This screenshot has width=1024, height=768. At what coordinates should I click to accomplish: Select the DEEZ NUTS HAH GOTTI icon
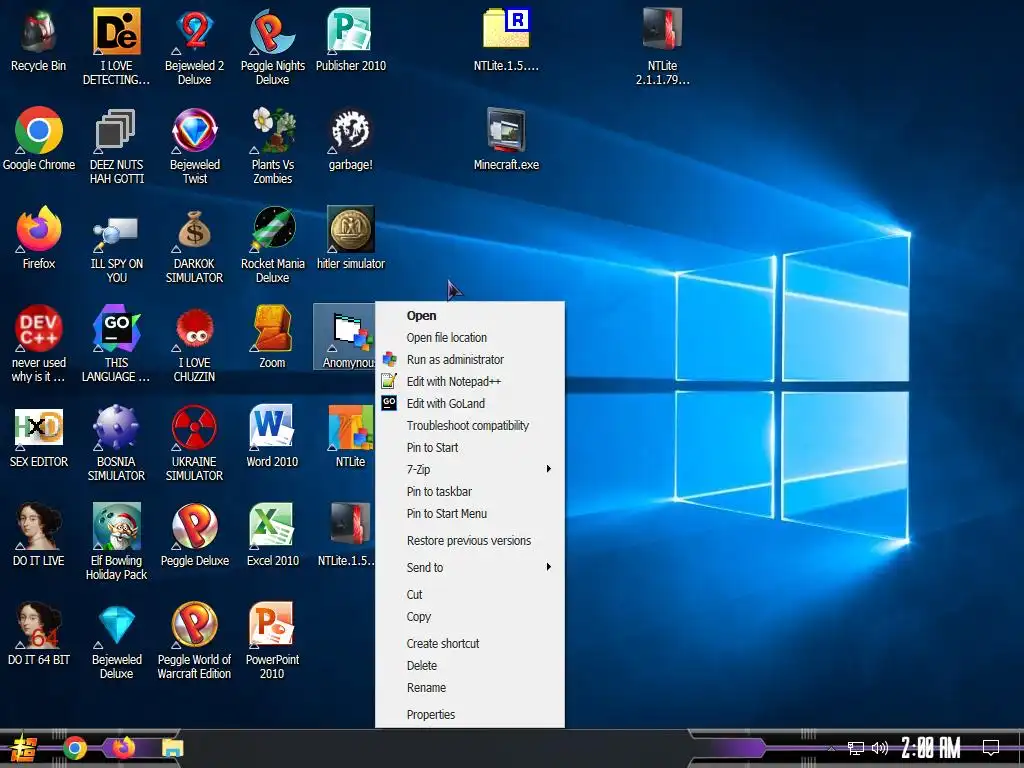tap(116, 146)
